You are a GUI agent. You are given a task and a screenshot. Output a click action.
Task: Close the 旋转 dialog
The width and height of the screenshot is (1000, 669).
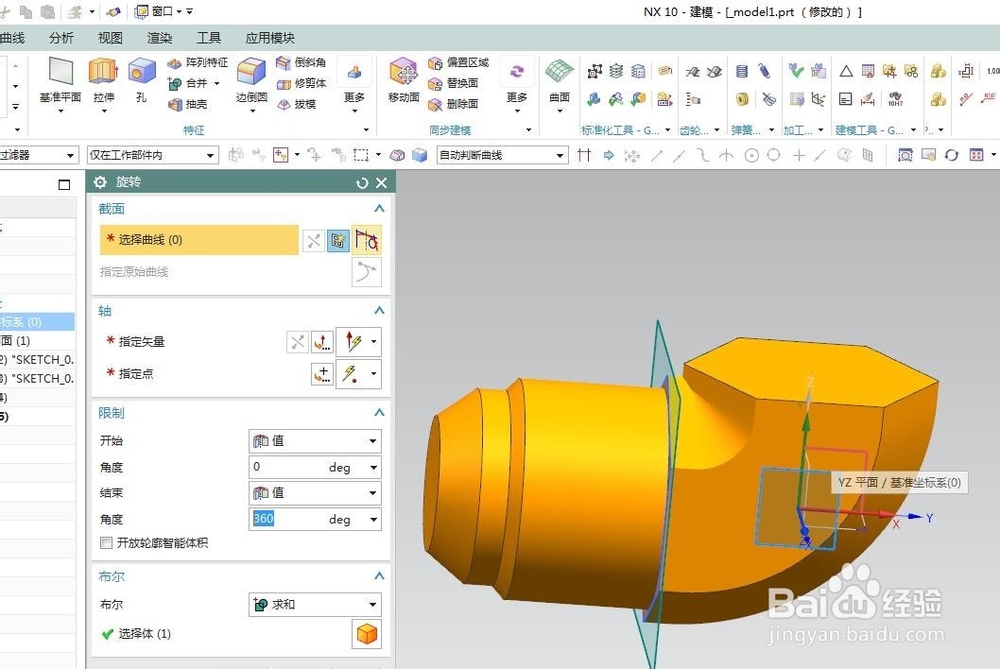(381, 183)
